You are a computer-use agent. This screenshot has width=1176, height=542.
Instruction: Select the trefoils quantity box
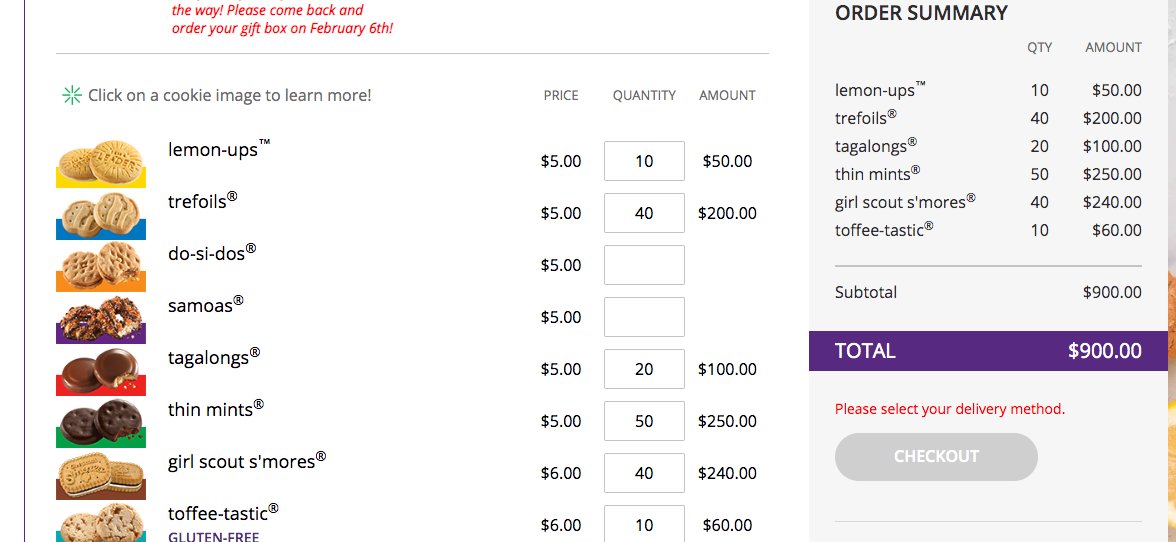(x=644, y=213)
